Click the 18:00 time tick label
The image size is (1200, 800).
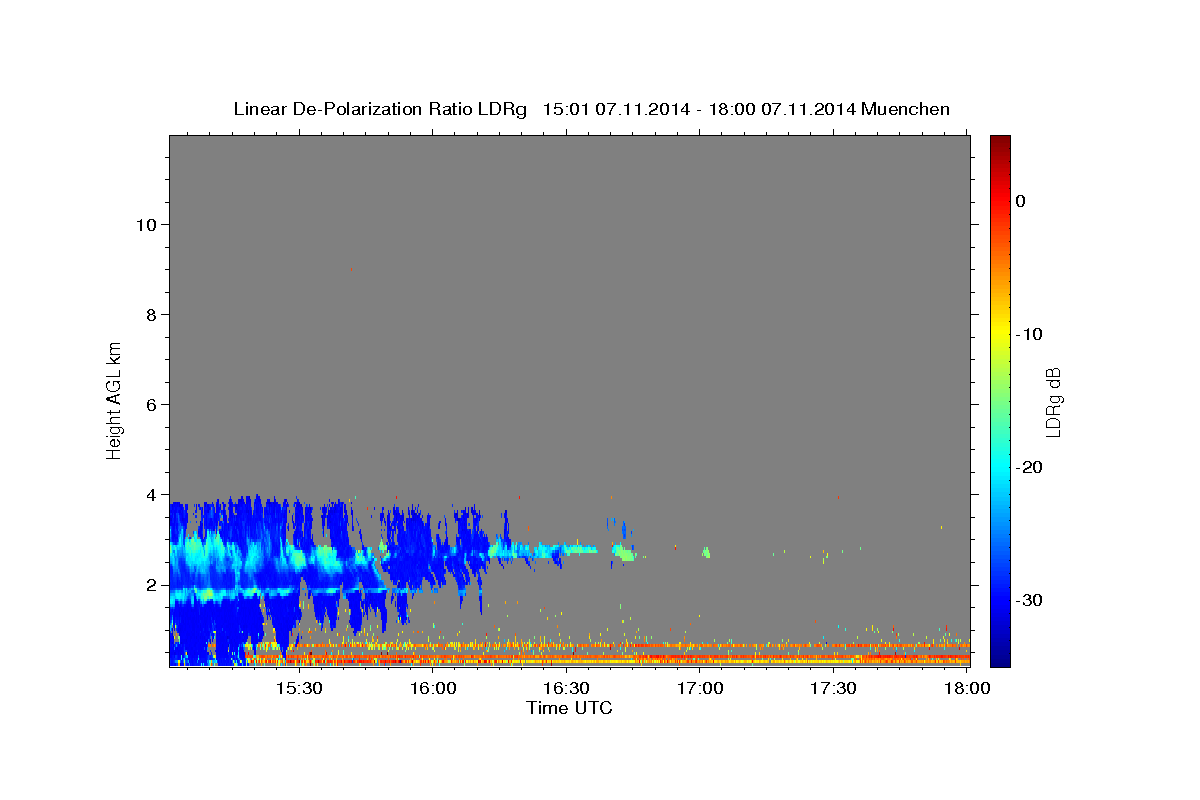point(967,689)
